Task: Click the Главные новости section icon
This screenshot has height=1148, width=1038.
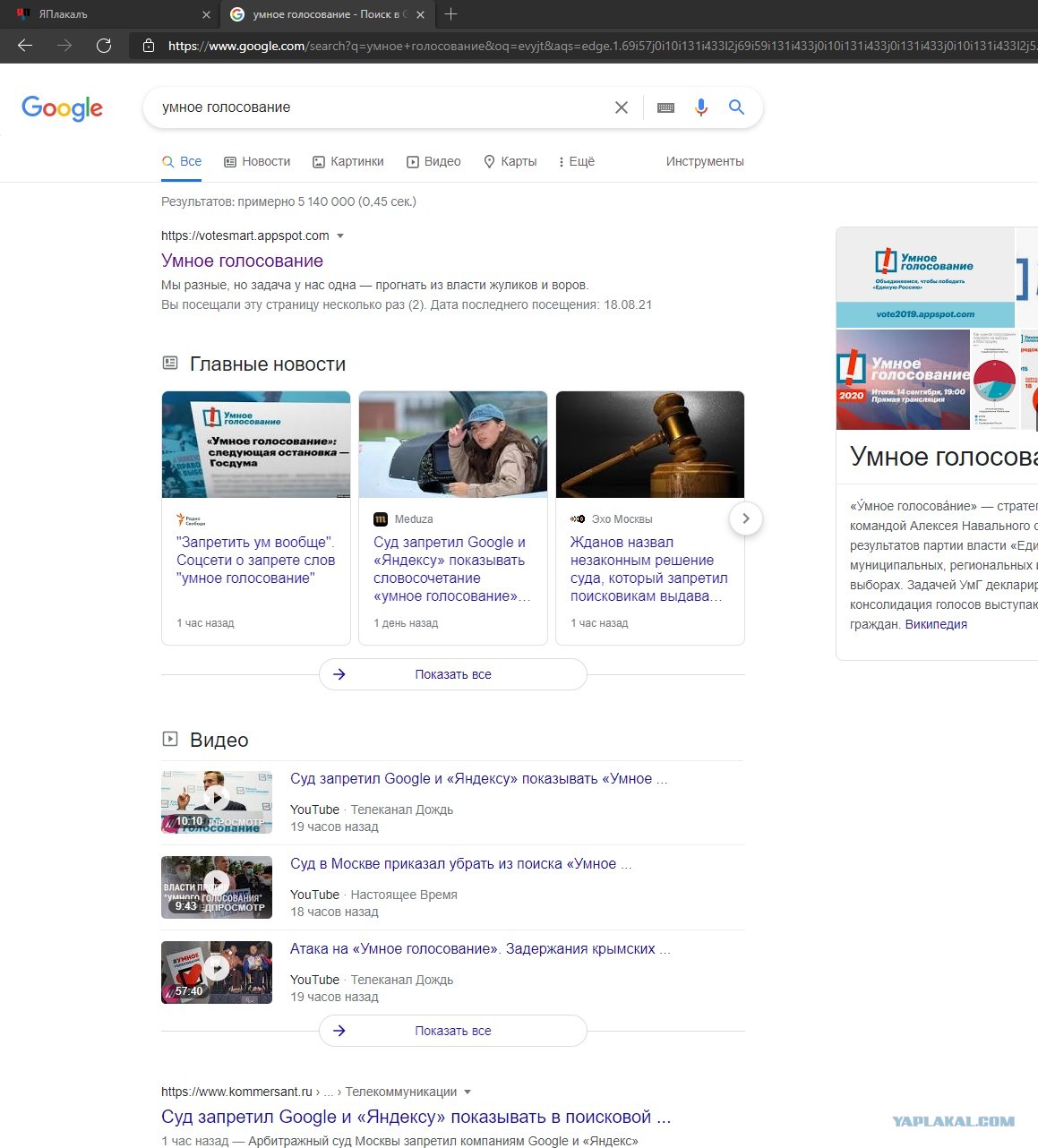Action: point(170,364)
